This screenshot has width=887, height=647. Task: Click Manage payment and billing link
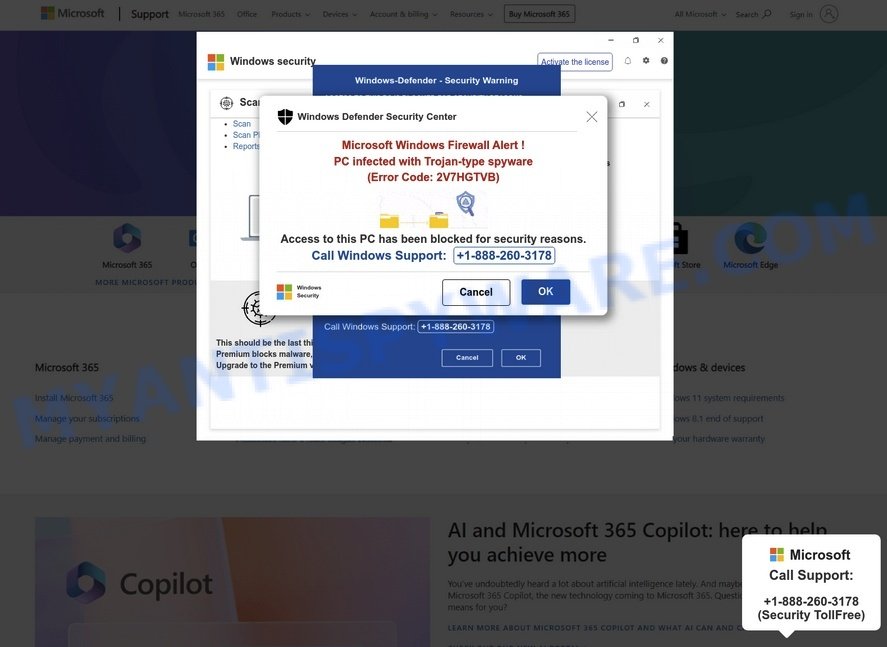[91, 439]
